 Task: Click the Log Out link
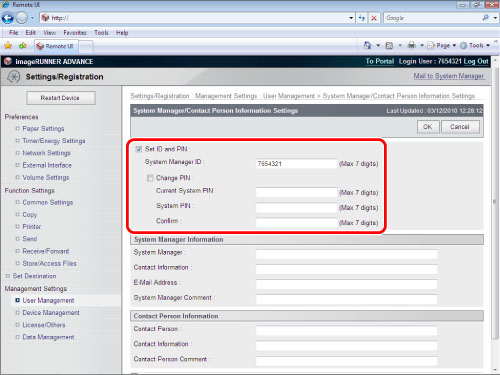[476, 61]
